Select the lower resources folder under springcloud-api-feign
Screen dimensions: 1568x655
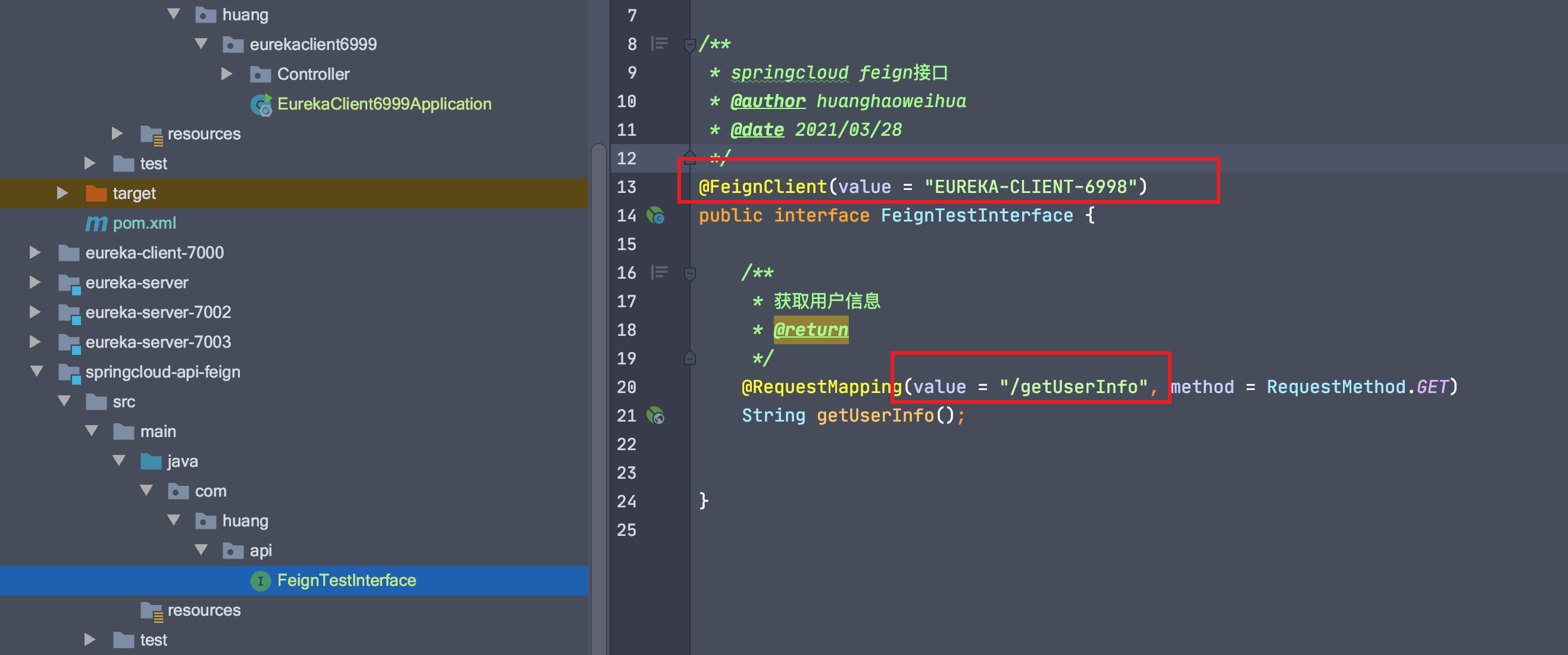[x=204, y=610]
